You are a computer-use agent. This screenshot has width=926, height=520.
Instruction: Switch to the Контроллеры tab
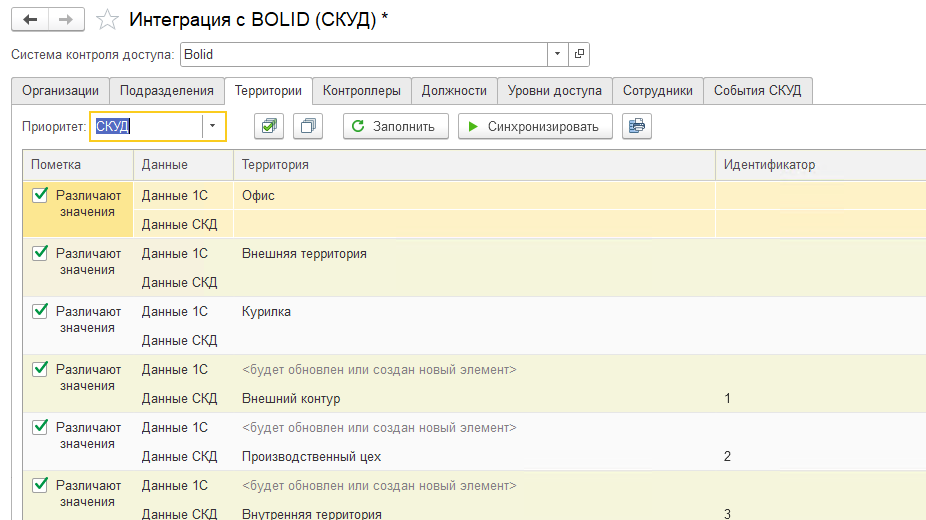click(361, 91)
